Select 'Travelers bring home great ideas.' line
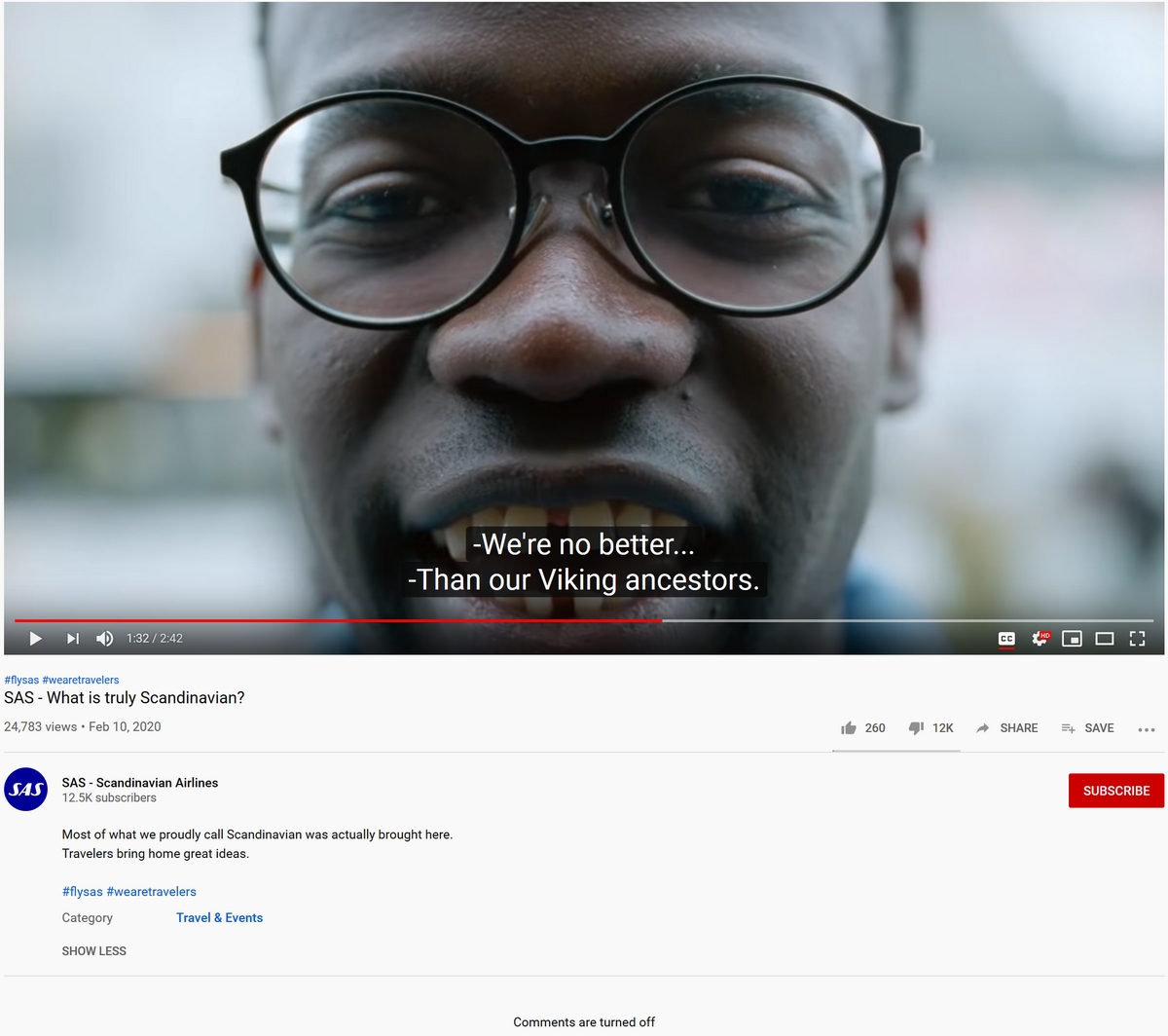The height and width of the screenshot is (1036, 1168). coord(156,854)
